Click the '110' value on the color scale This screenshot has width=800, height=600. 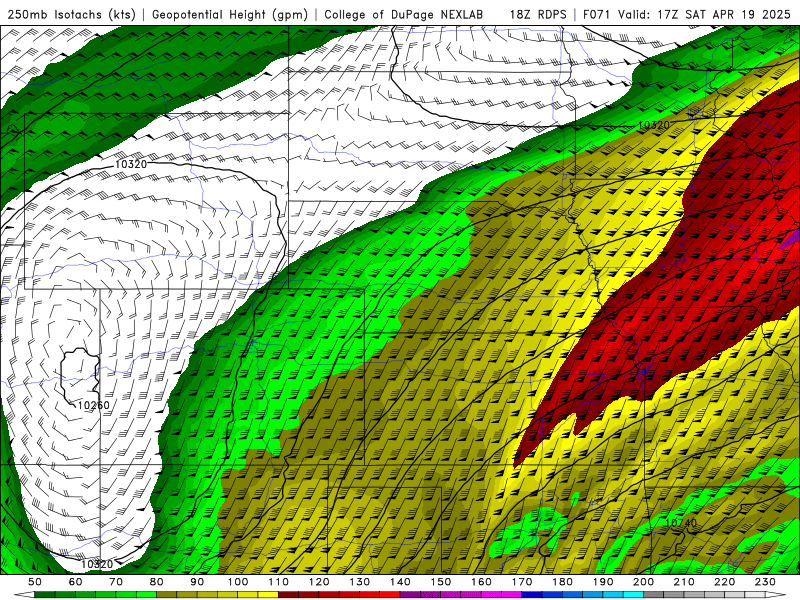tap(279, 582)
